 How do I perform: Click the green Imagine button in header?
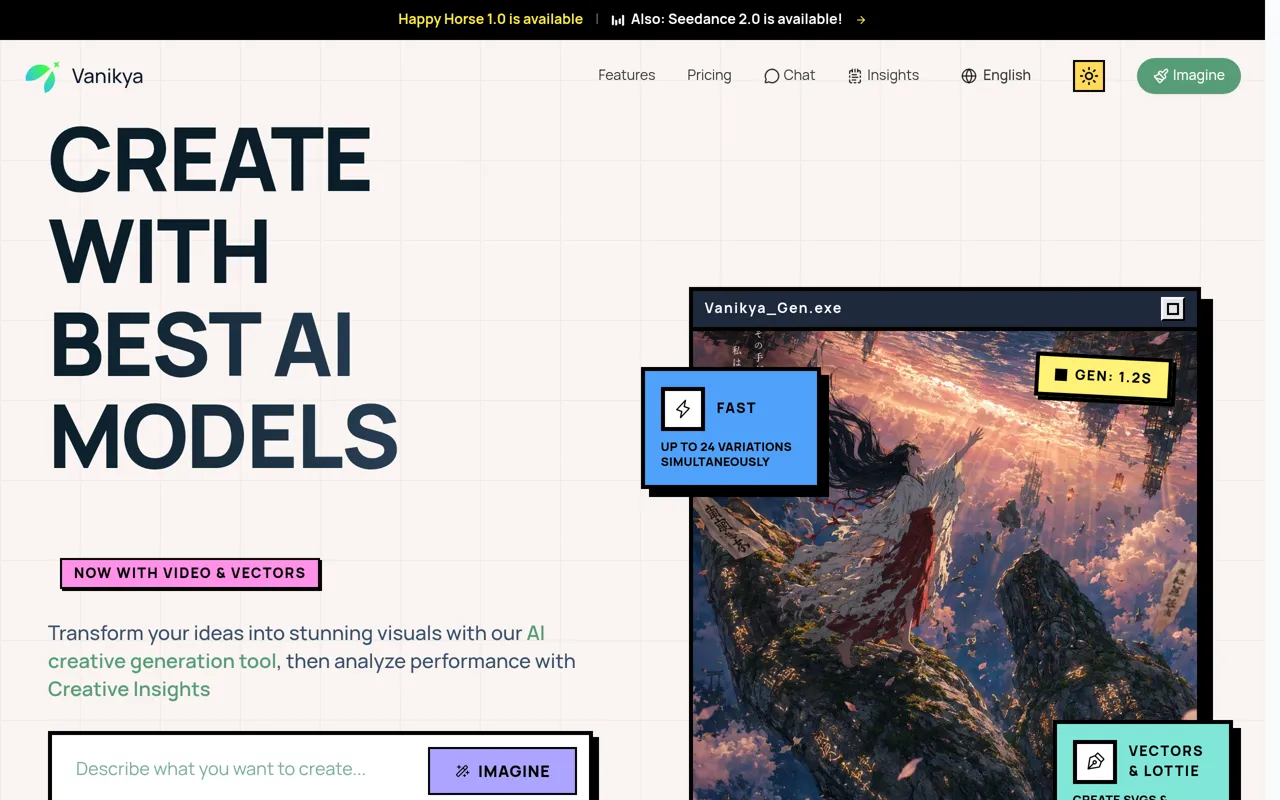[x=1189, y=76]
